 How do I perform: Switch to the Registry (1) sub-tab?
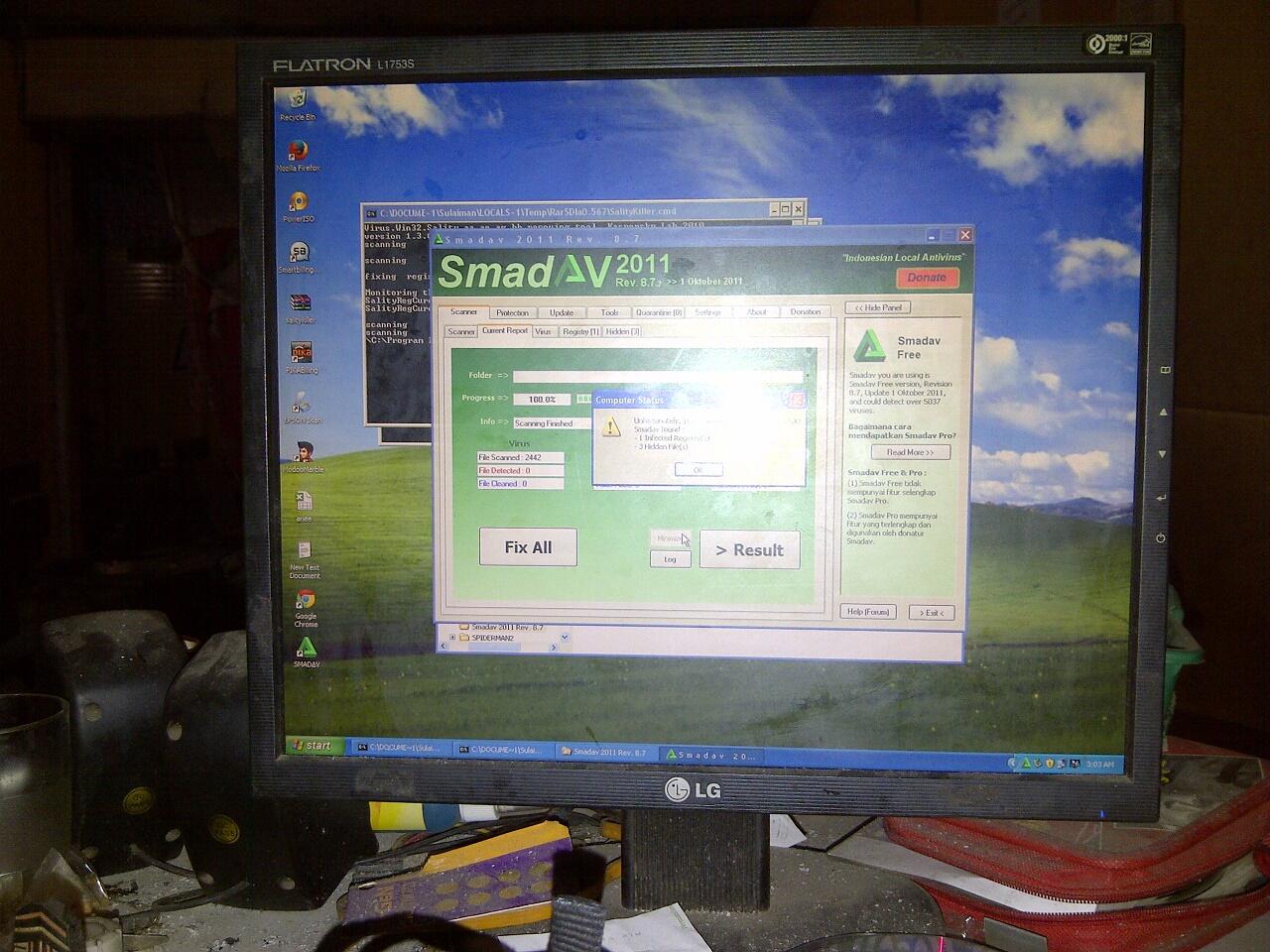[580, 331]
